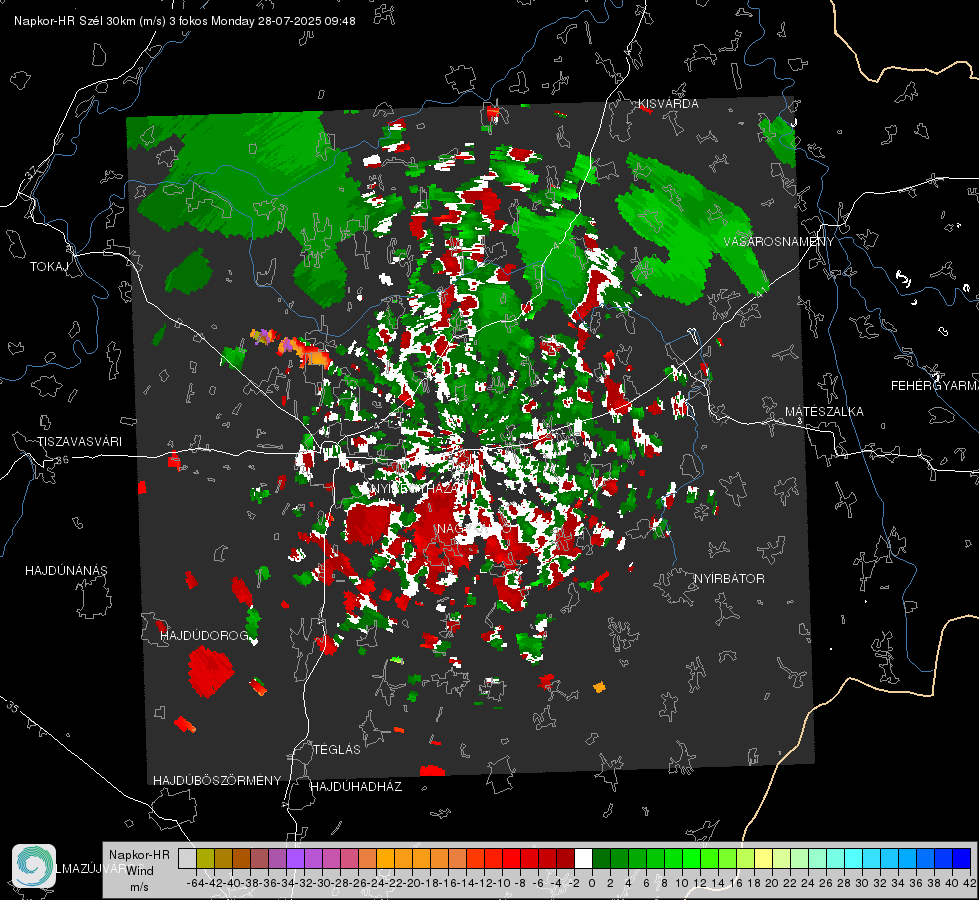
Task: Select the HAJDÚHADHÁZ label
Action: (356, 786)
